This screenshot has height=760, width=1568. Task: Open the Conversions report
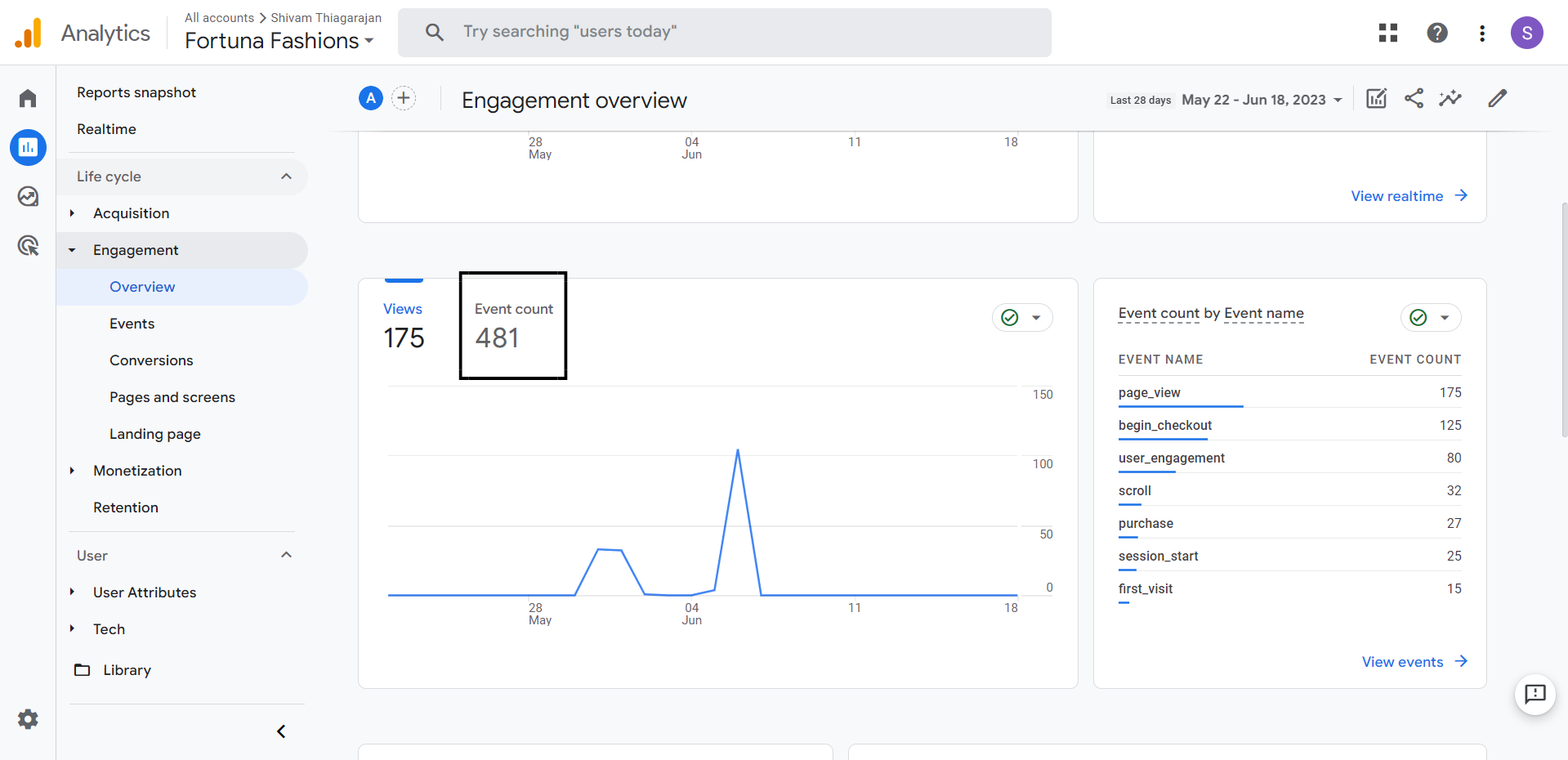(151, 360)
